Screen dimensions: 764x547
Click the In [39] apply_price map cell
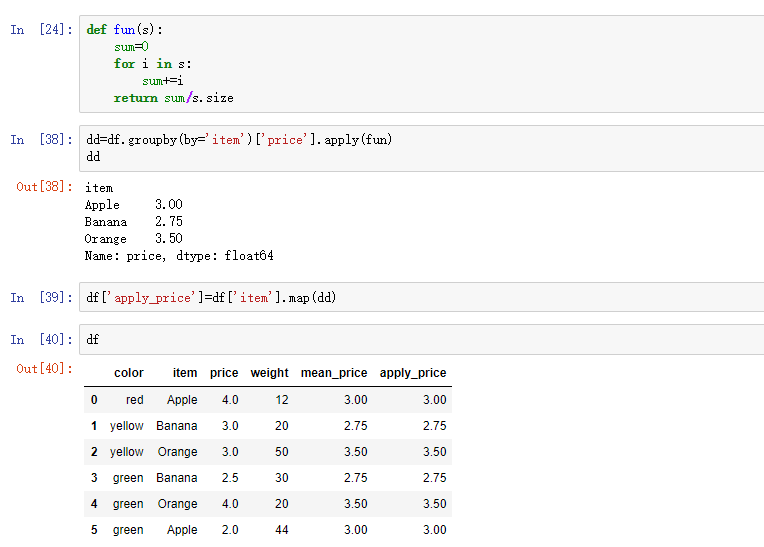click(x=421, y=297)
